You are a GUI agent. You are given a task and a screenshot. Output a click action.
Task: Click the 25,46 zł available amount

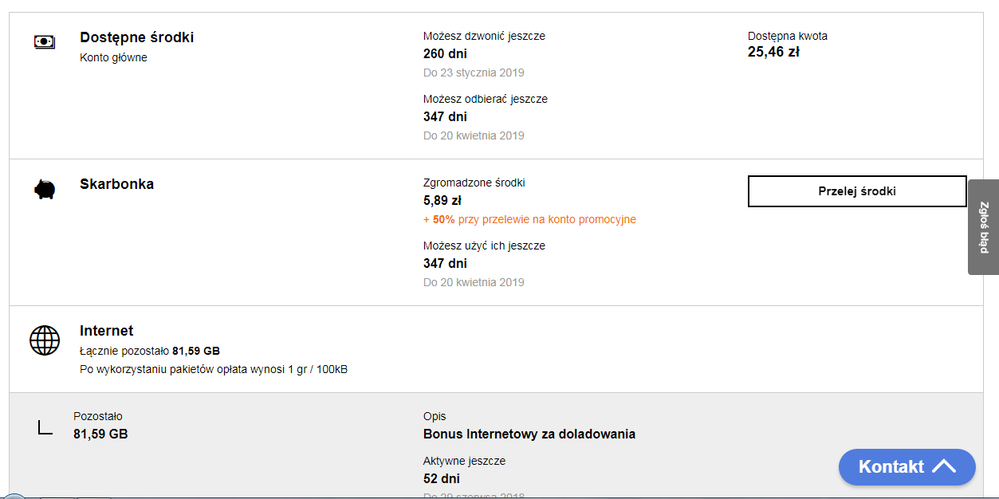pos(773,52)
